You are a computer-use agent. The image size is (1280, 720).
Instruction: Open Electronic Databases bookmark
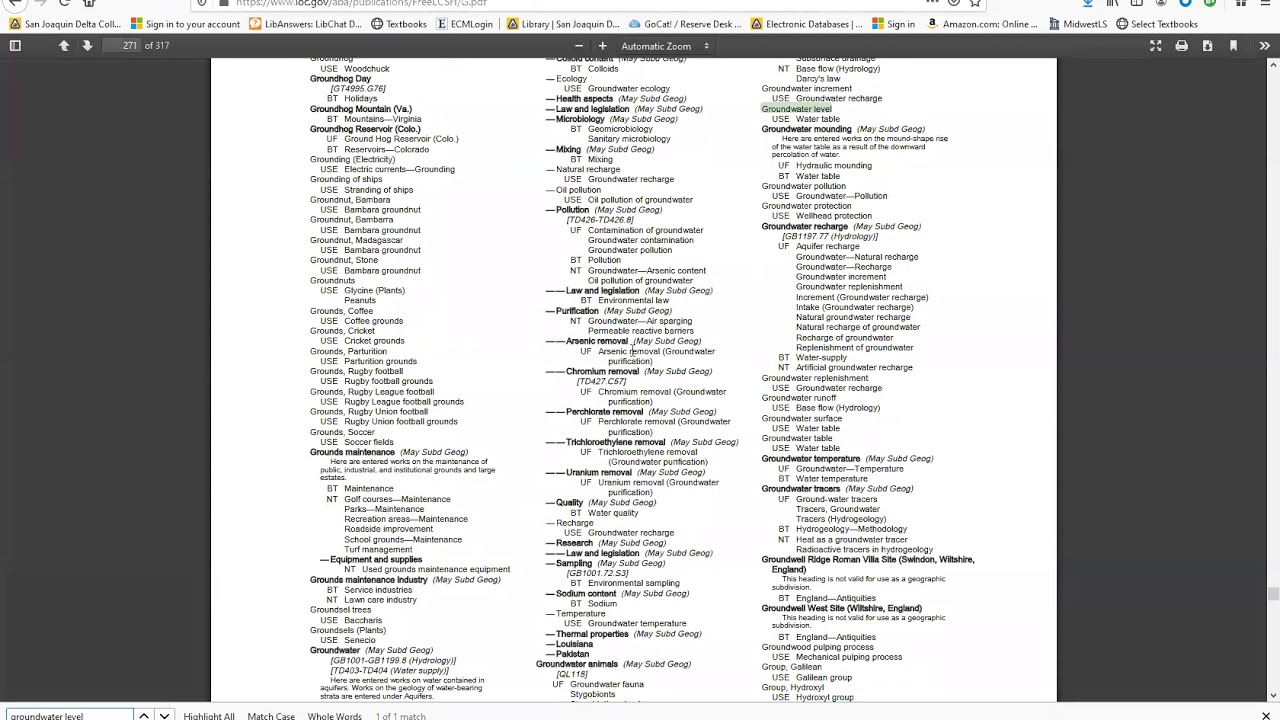click(806, 24)
